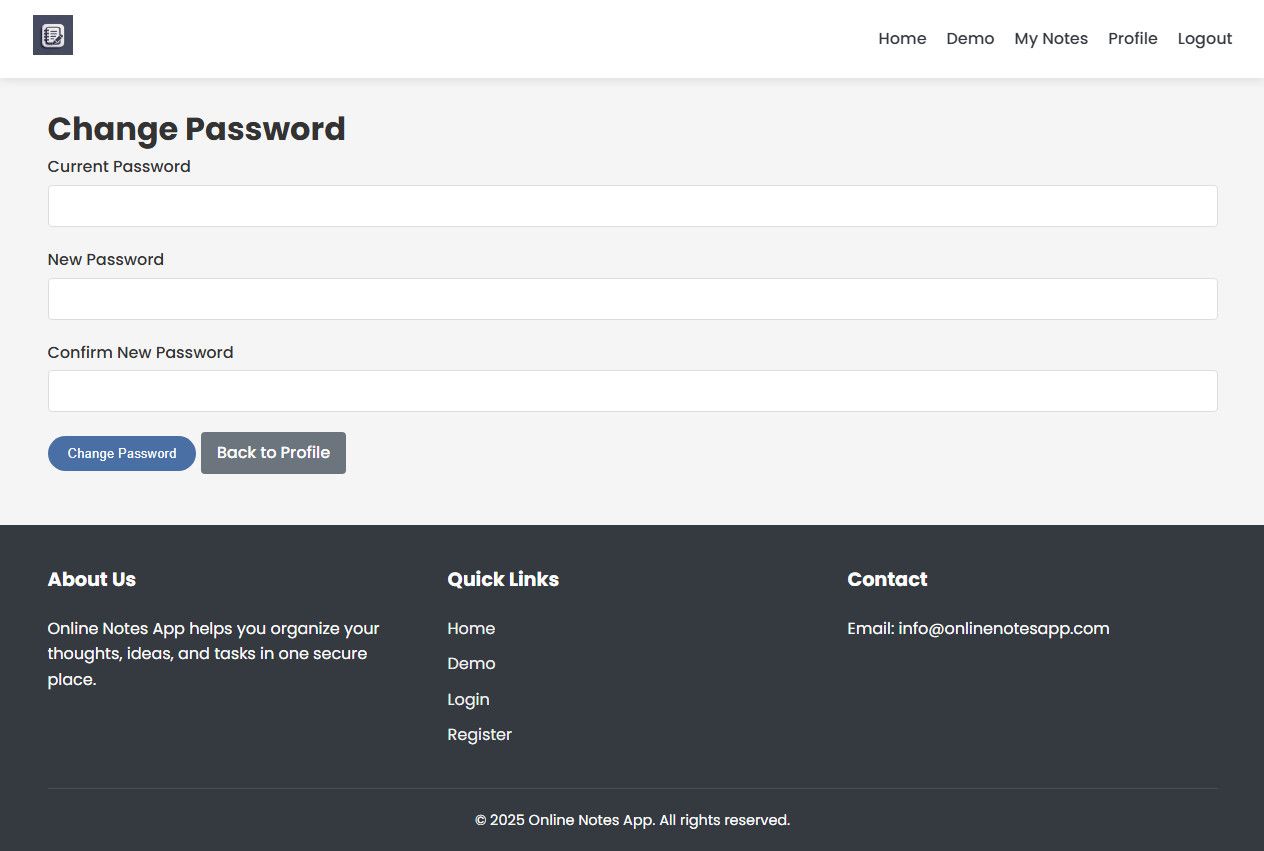Click the New Password input box
This screenshot has height=851, width=1264.
click(x=632, y=299)
